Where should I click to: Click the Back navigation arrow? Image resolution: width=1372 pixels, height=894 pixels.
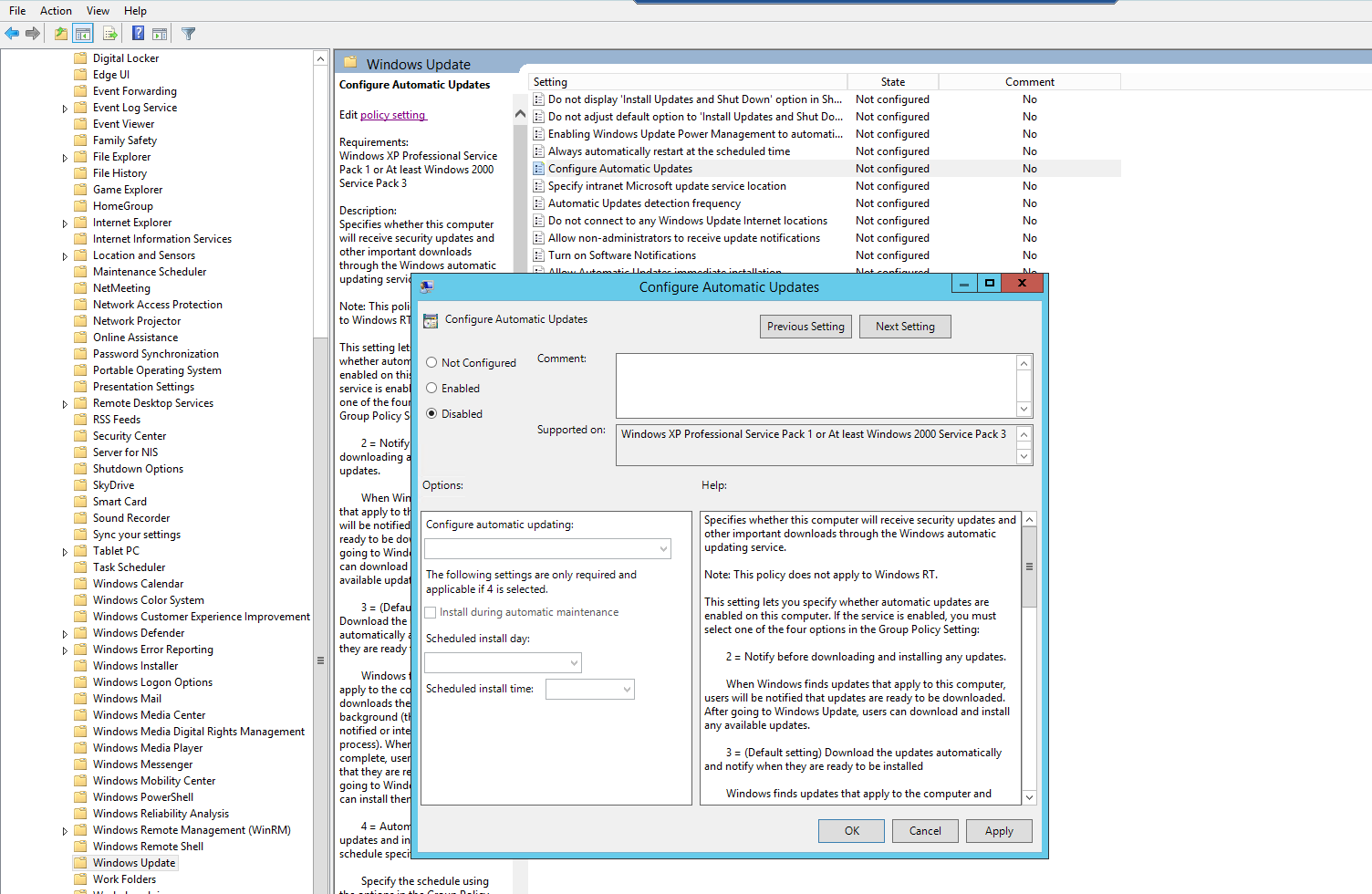(12, 33)
